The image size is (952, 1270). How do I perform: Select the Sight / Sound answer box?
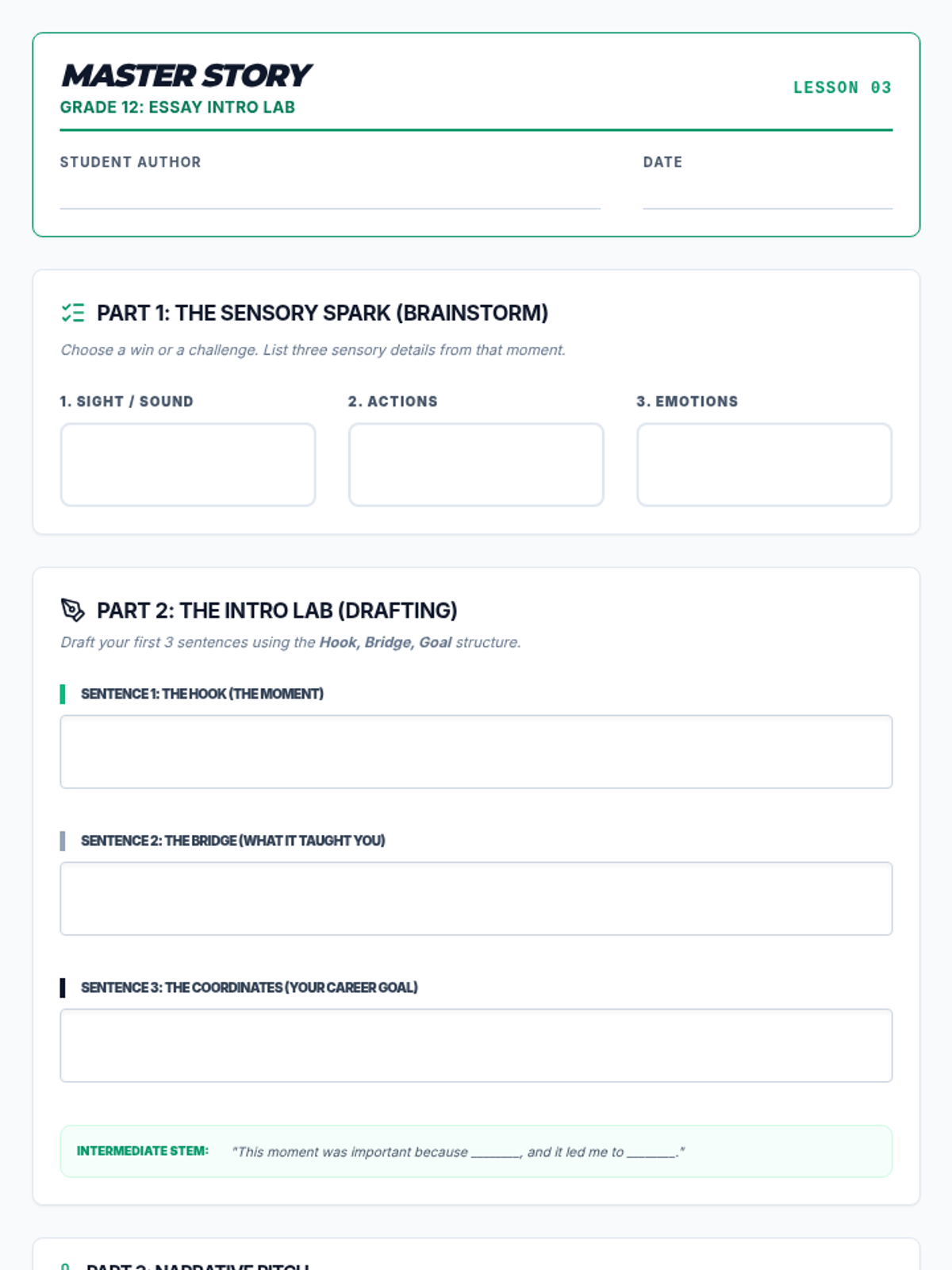(x=188, y=464)
